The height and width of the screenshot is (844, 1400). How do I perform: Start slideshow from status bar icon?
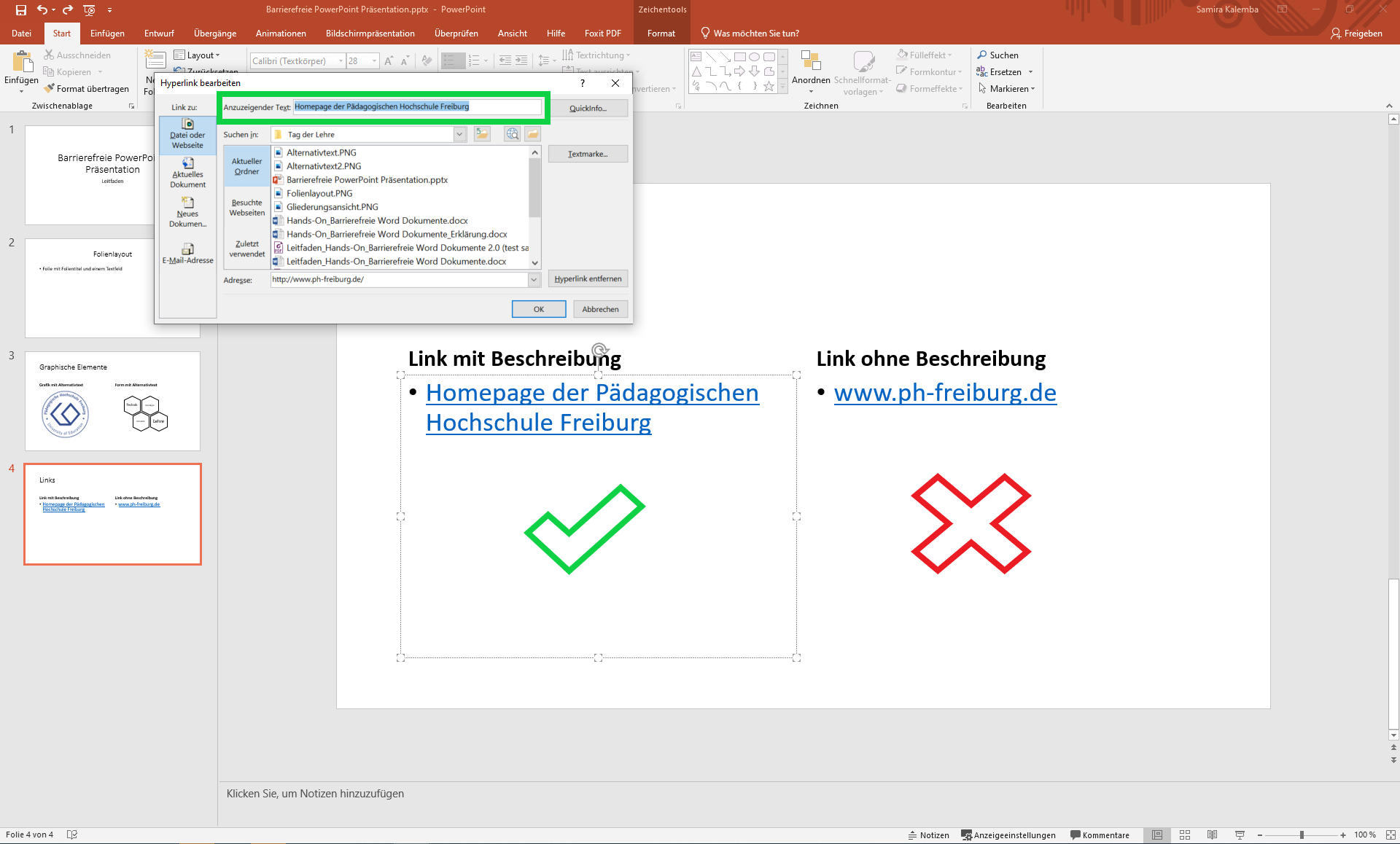[x=1240, y=835]
